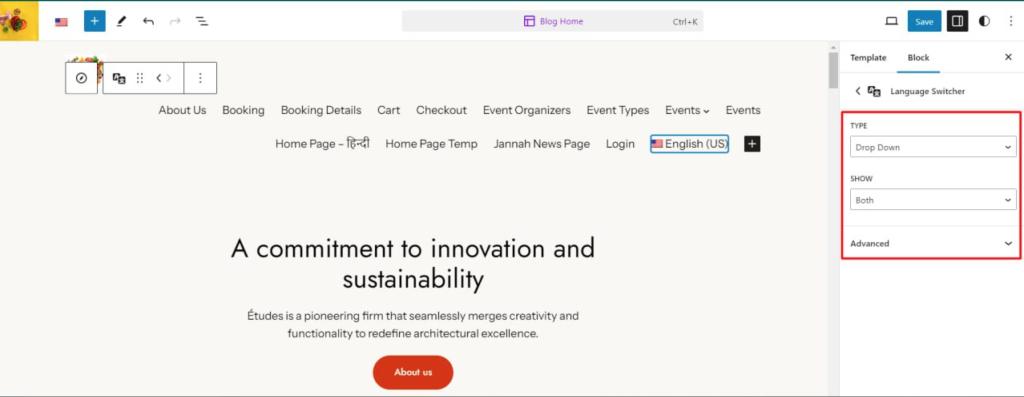Click the compass Navigation parent block icon
The height and width of the screenshot is (397, 1024).
(x=81, y=78)
